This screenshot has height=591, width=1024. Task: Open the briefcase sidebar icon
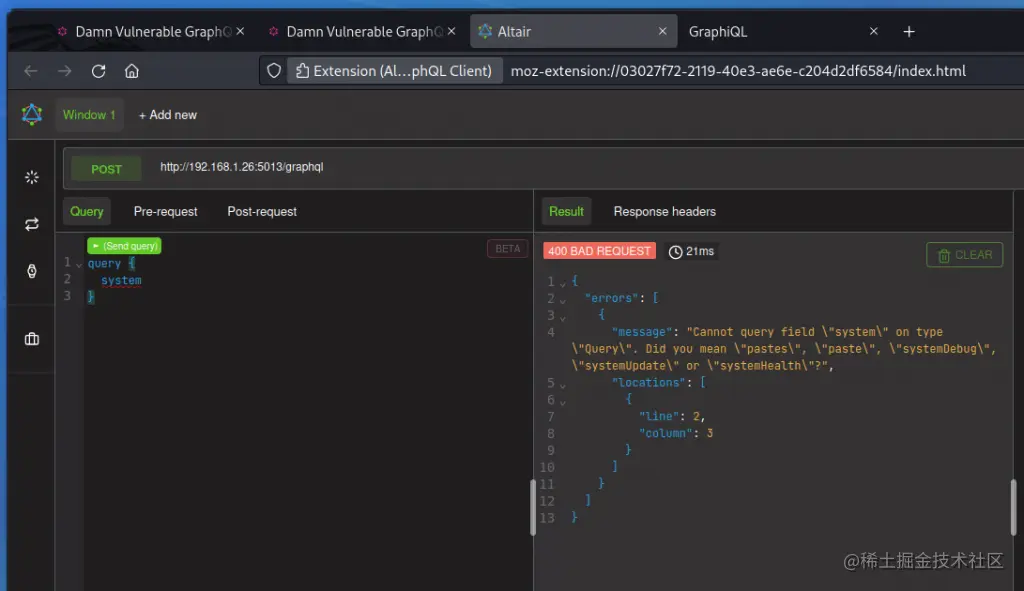tap(31, 339)
